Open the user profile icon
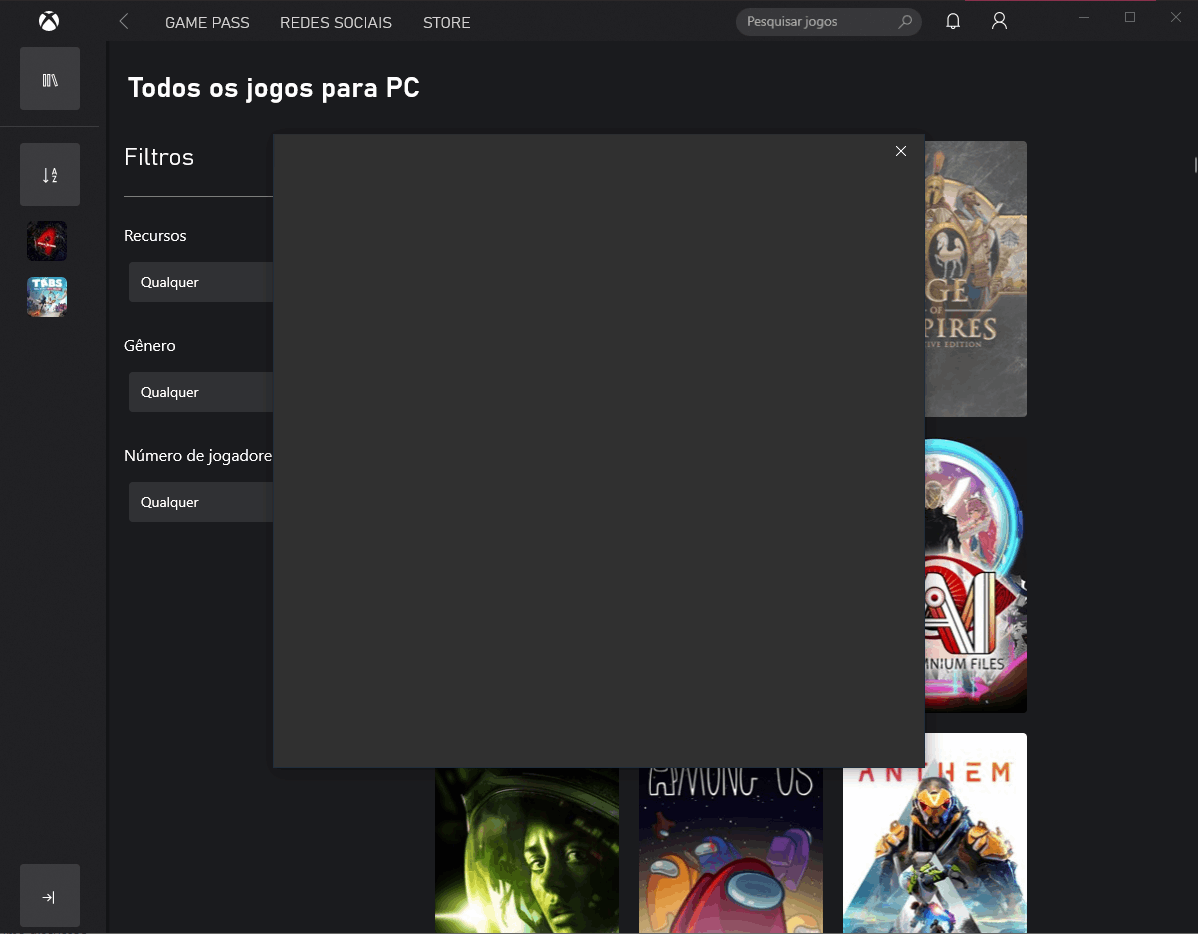Viewport: 1198px width, 934px height. point(999,21)
